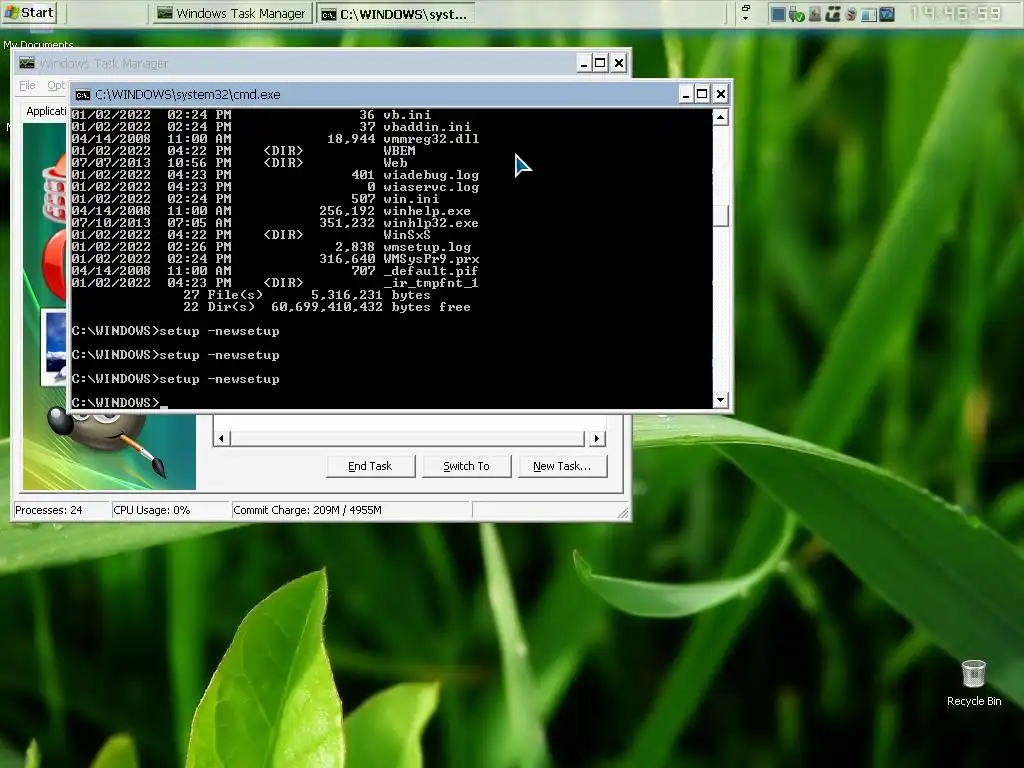Click the Safely Remove Hardware tray icon
The image size is (1024, 768).
tap(796, 14)
